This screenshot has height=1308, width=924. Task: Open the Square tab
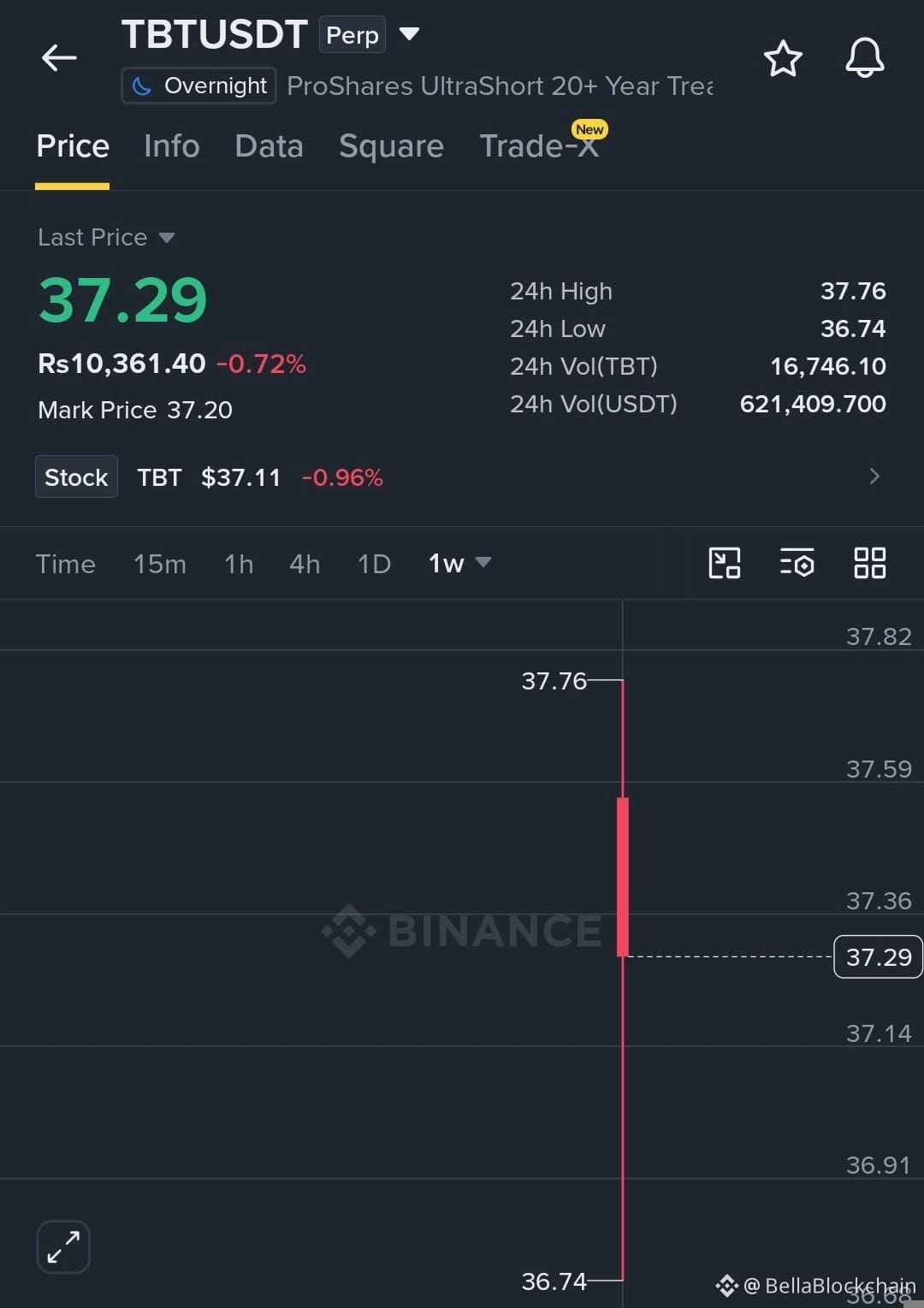pos(391,146)
